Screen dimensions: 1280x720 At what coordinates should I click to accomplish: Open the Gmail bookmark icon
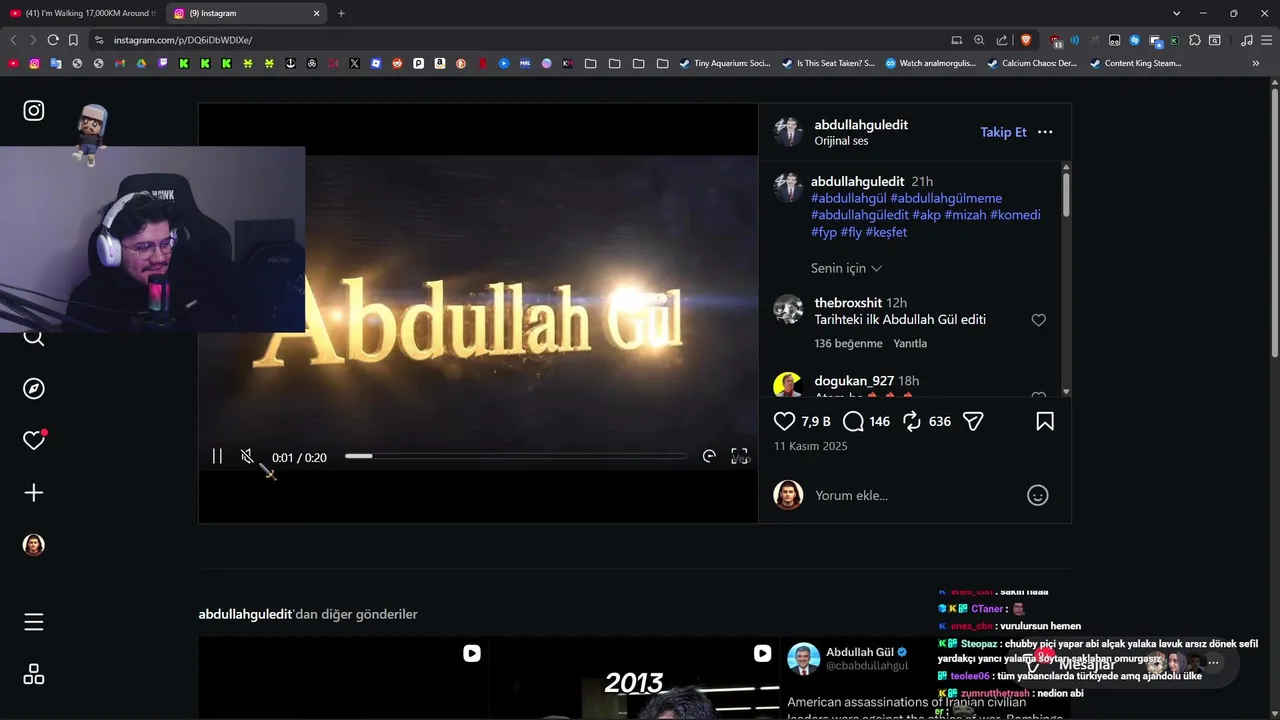(x=120, y=63)
